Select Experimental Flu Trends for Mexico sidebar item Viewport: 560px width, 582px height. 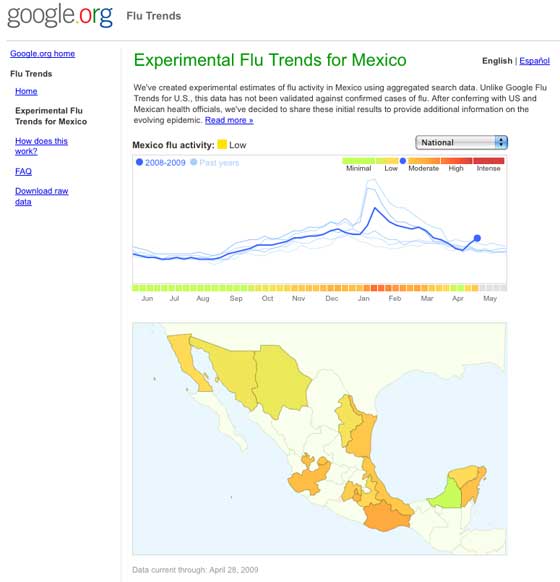[x=51, y=116]
